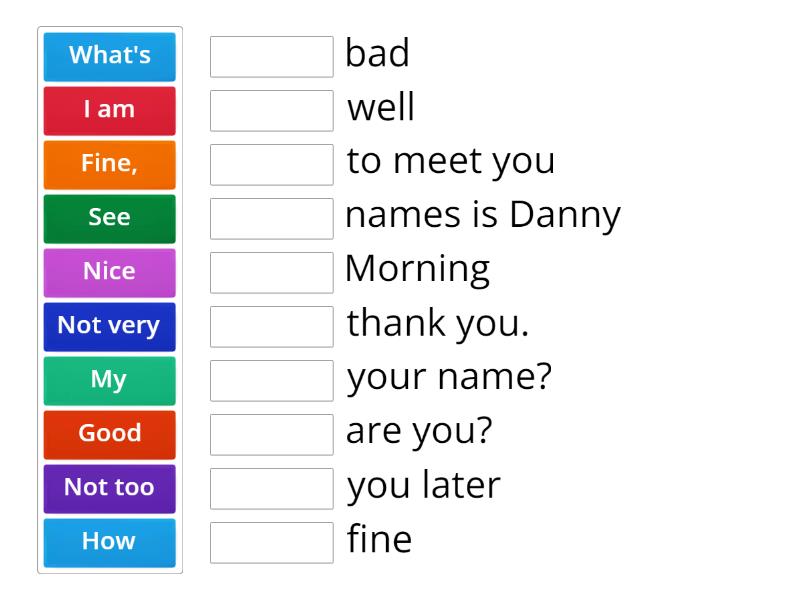This screenshot has width=800, height=600.
Task: Pick the orange "Fine," tile
Action: coord(109,164)
